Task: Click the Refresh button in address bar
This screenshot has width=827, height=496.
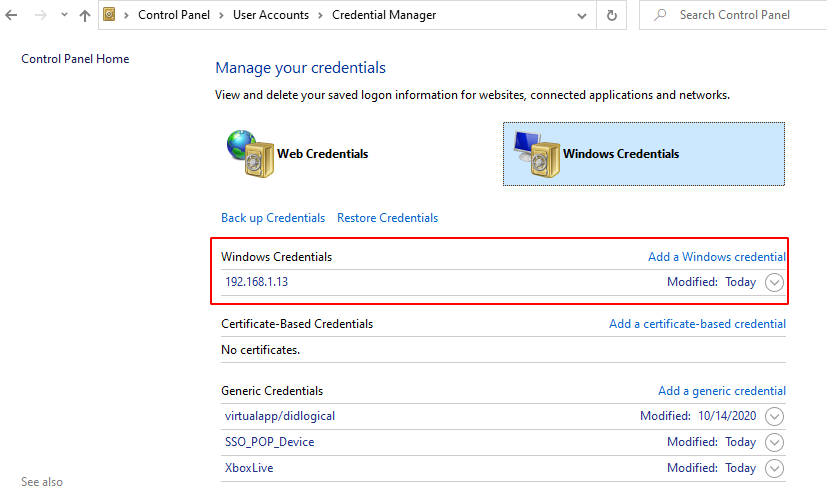Action: click(612, 15)
